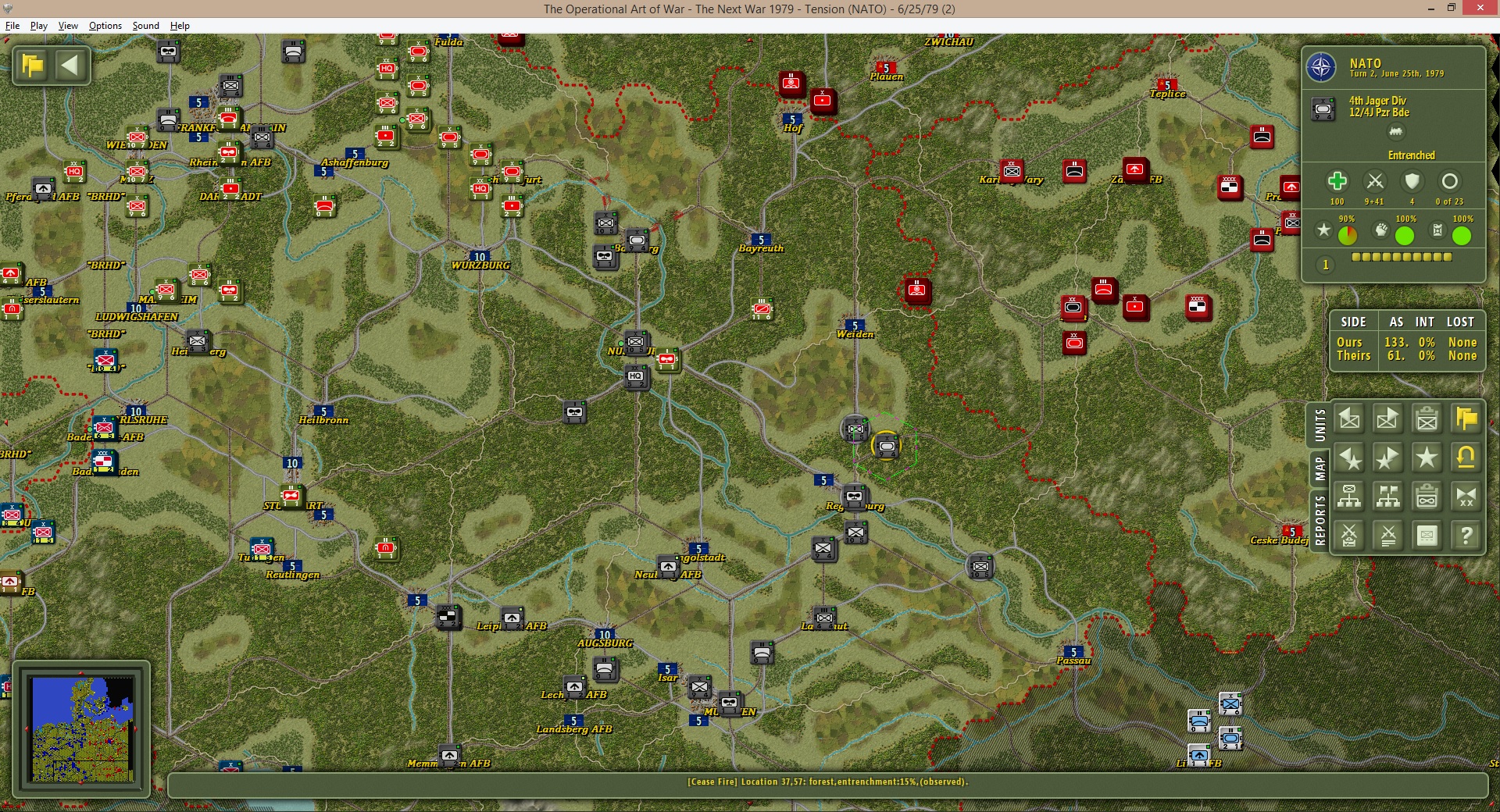Click top-left yellow flags button
This screenshot has width=1500, height=812.
[33, 65]
